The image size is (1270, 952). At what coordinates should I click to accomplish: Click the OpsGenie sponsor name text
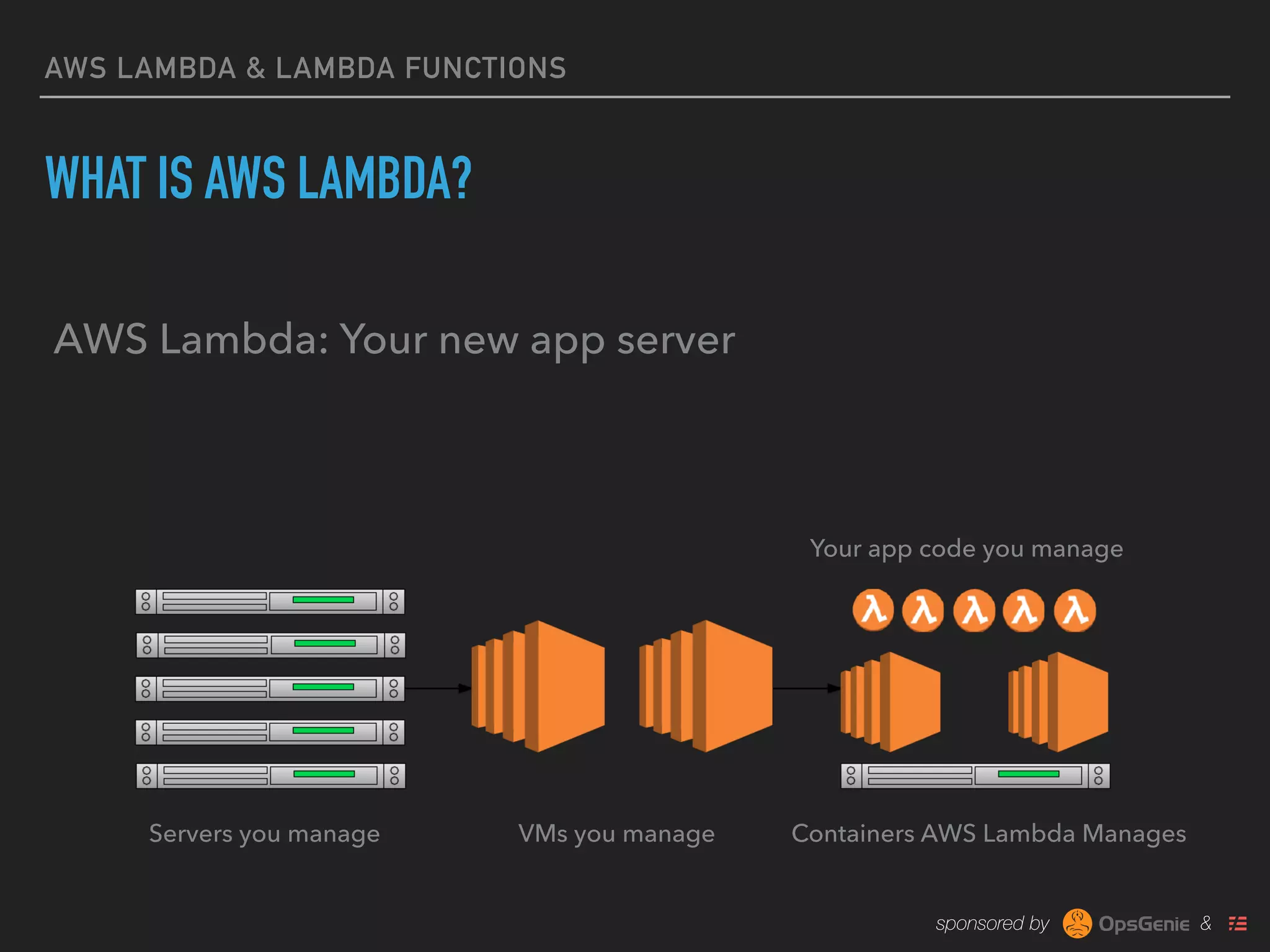pos(1143,924)
